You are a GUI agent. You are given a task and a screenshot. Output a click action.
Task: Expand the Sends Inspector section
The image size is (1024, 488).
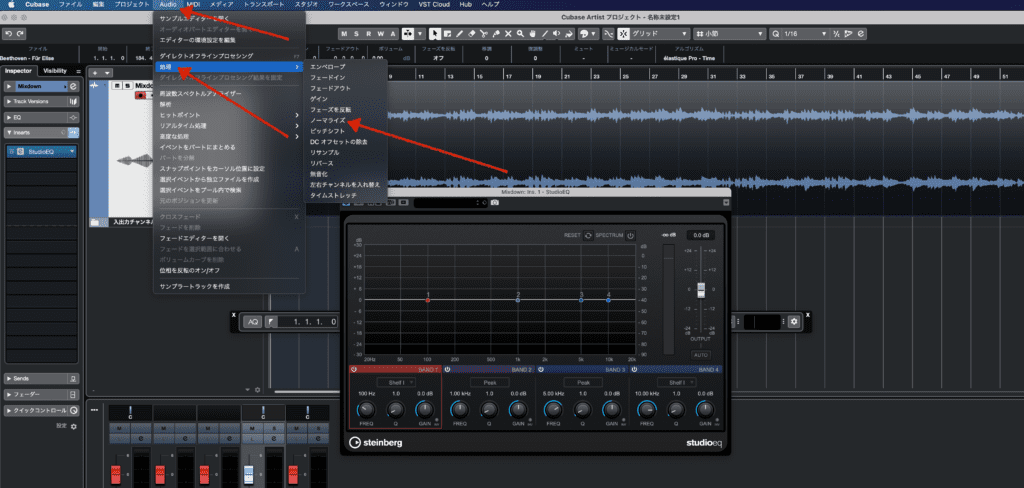pos(8,378)
